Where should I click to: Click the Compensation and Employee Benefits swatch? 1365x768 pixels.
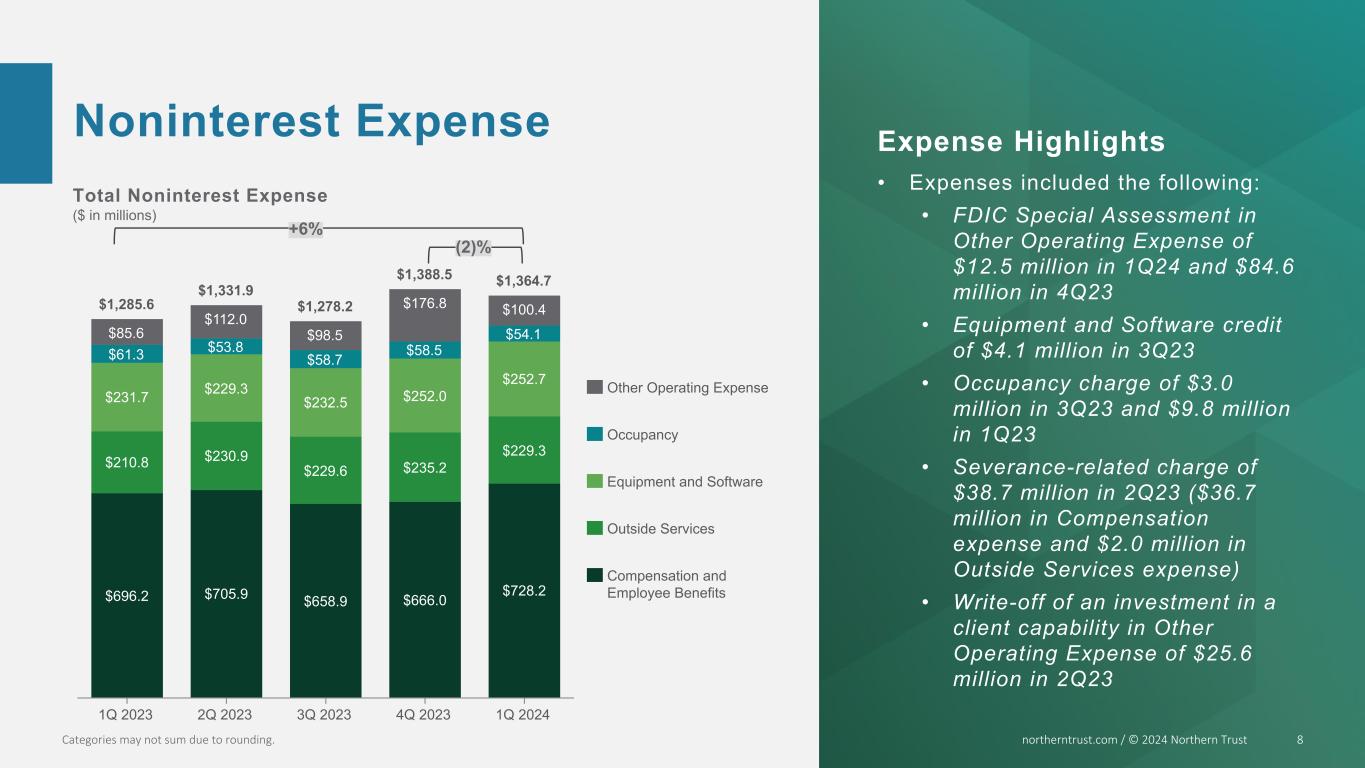tap(595, 575)
